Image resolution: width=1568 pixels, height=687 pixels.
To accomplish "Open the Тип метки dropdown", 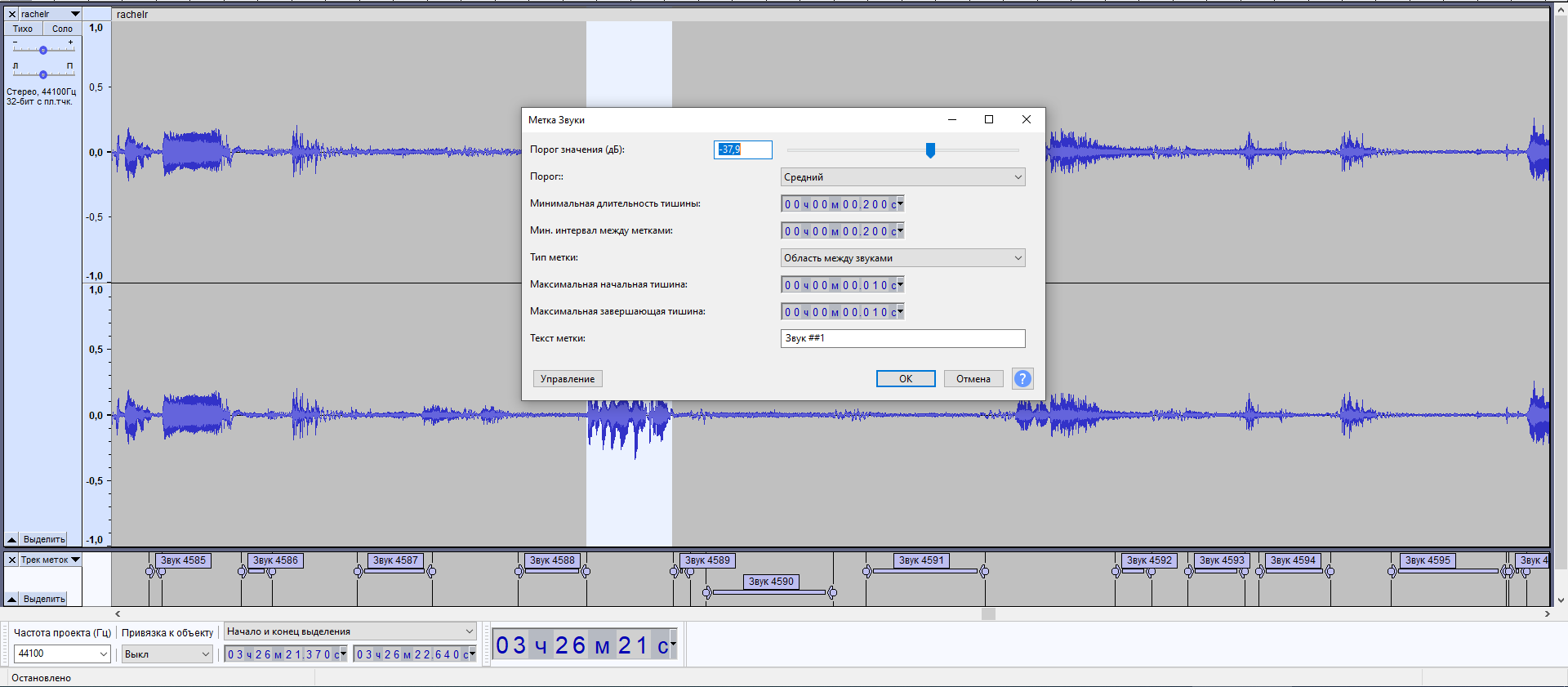I will coord(902,257).
